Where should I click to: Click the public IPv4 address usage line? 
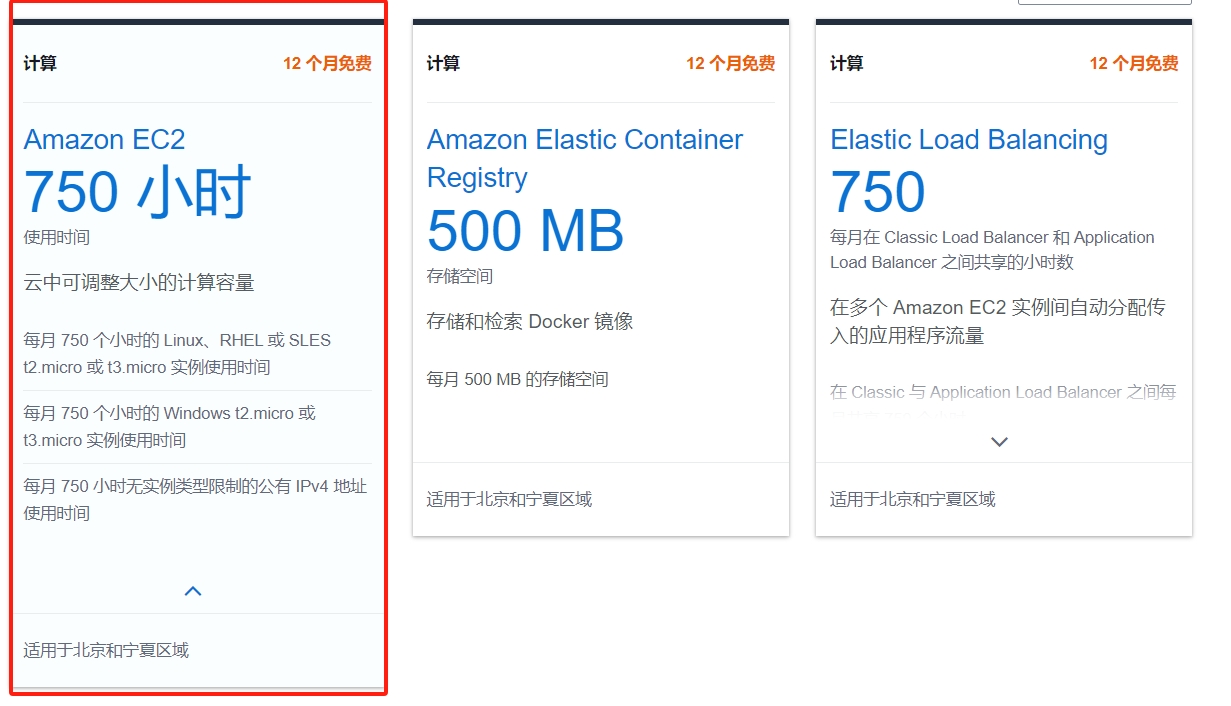(195, 500)
